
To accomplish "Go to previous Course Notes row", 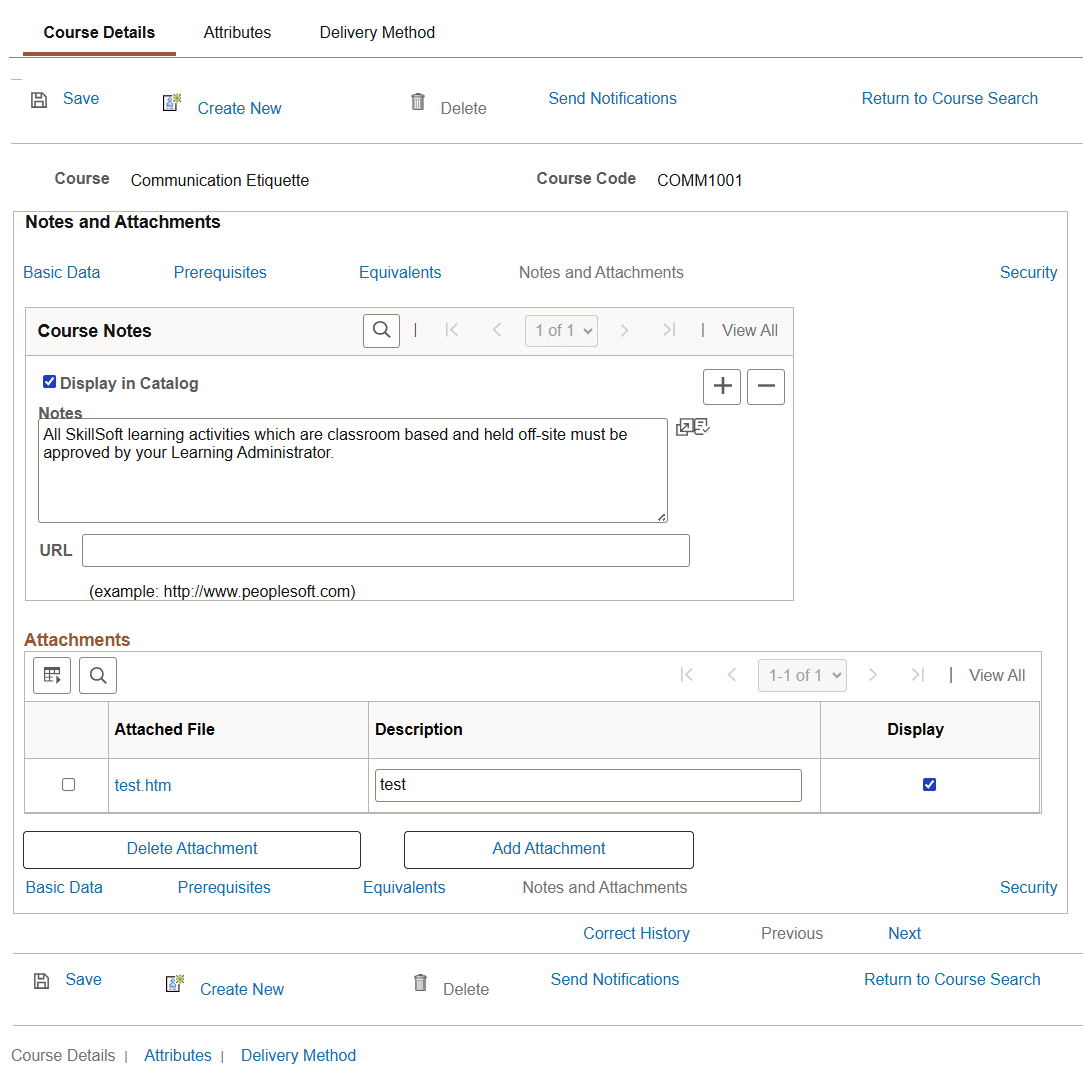I will tap(497, 330).
